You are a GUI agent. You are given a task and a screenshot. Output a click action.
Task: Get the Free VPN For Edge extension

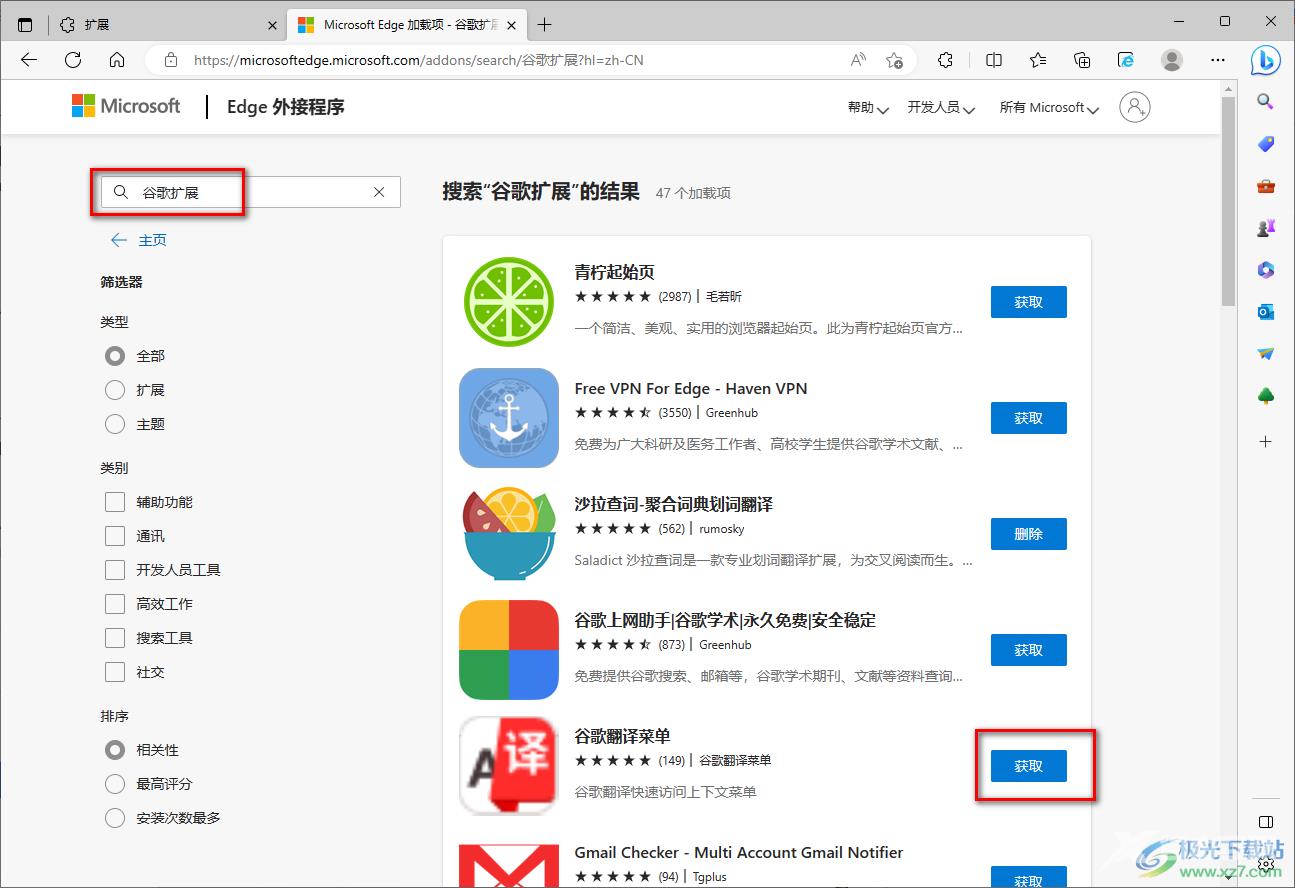[1028, 418]
